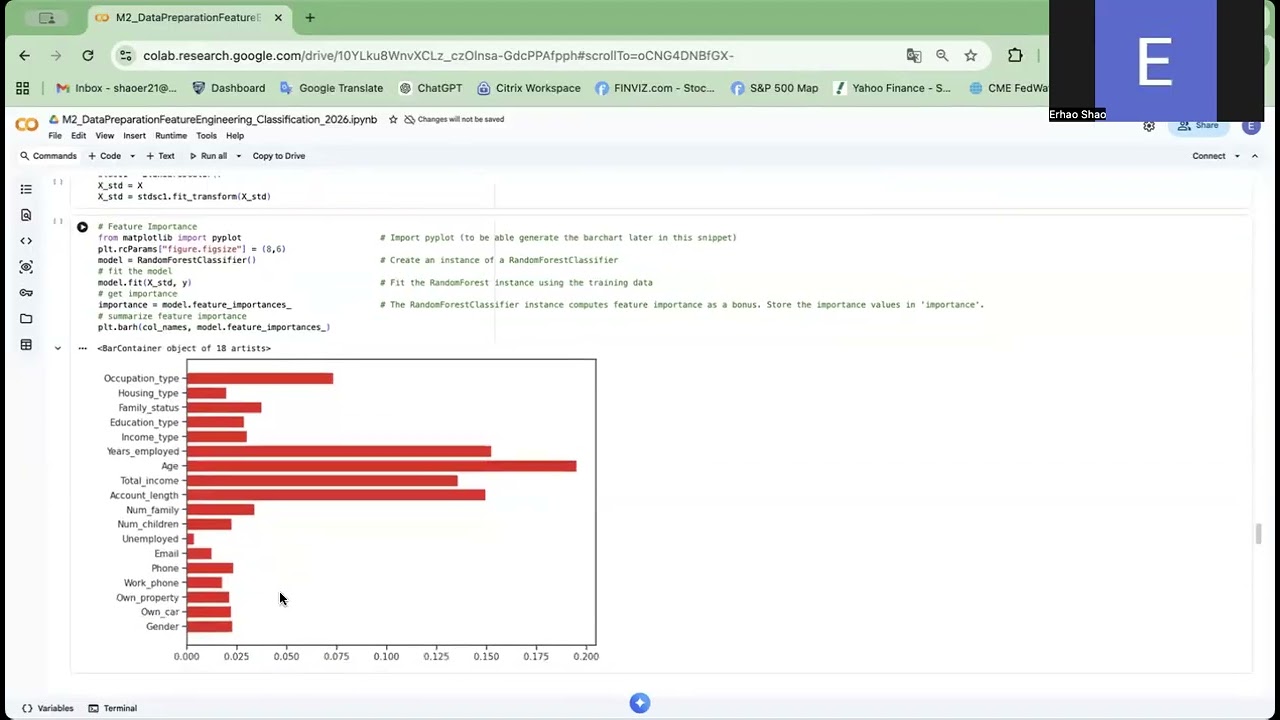
Task: Star the notebook title
Action: coord(393,119)
